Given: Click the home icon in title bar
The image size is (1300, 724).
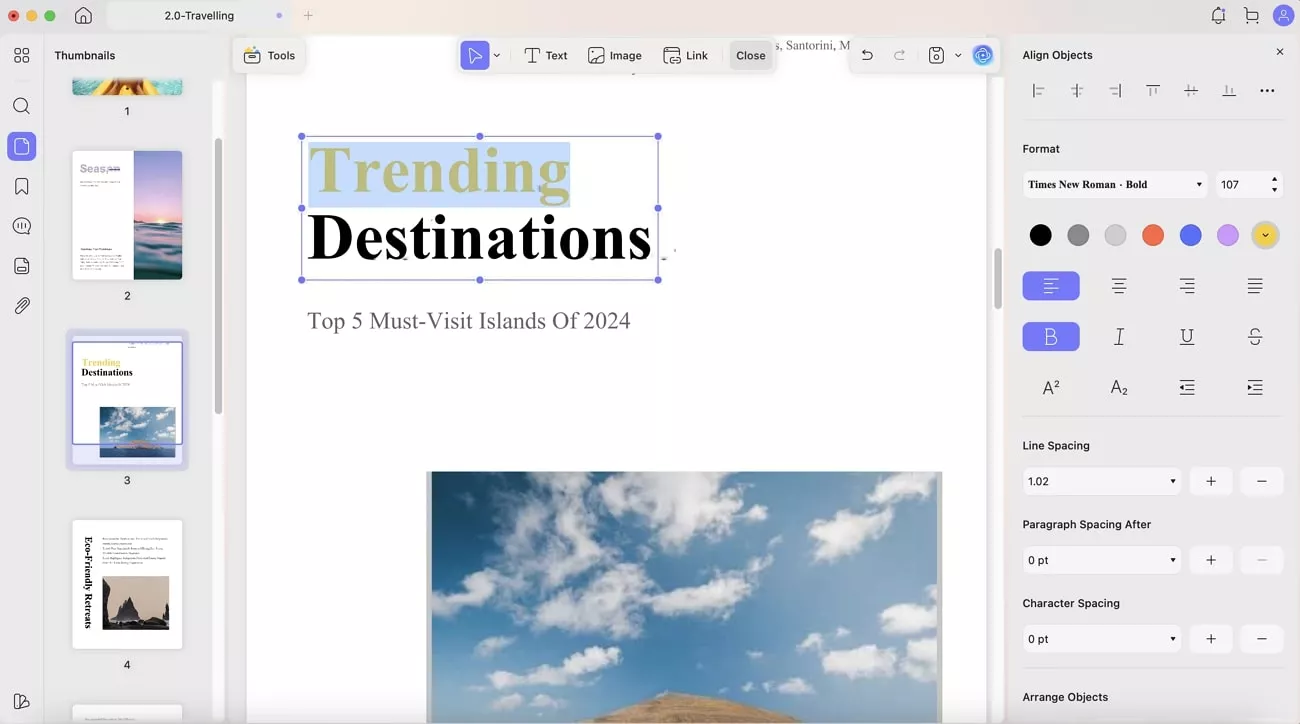Looking at the screenshot, I should (x=83, y=16).
